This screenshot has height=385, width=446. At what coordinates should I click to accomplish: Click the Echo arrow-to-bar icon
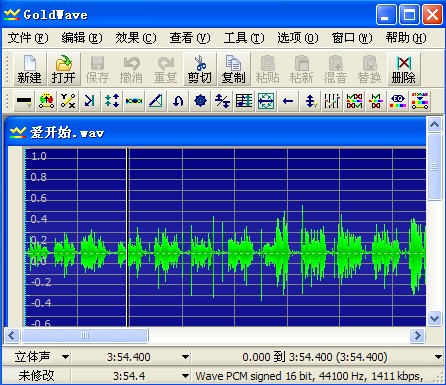coord(90,101)
